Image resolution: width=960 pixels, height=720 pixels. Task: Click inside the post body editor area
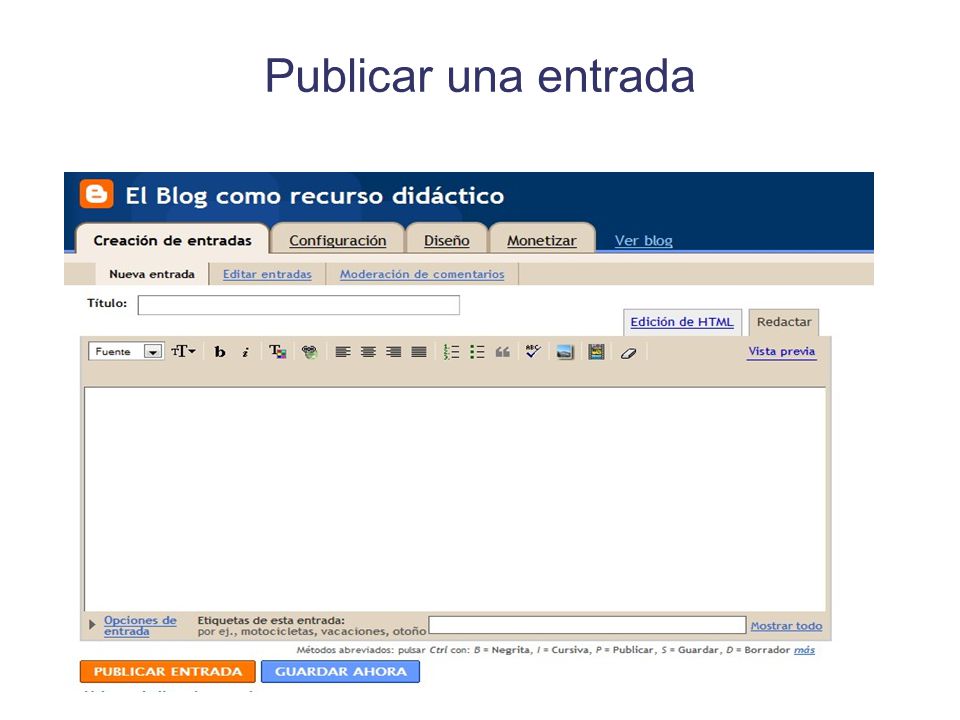pyautogui.click(x=455, y=499)
